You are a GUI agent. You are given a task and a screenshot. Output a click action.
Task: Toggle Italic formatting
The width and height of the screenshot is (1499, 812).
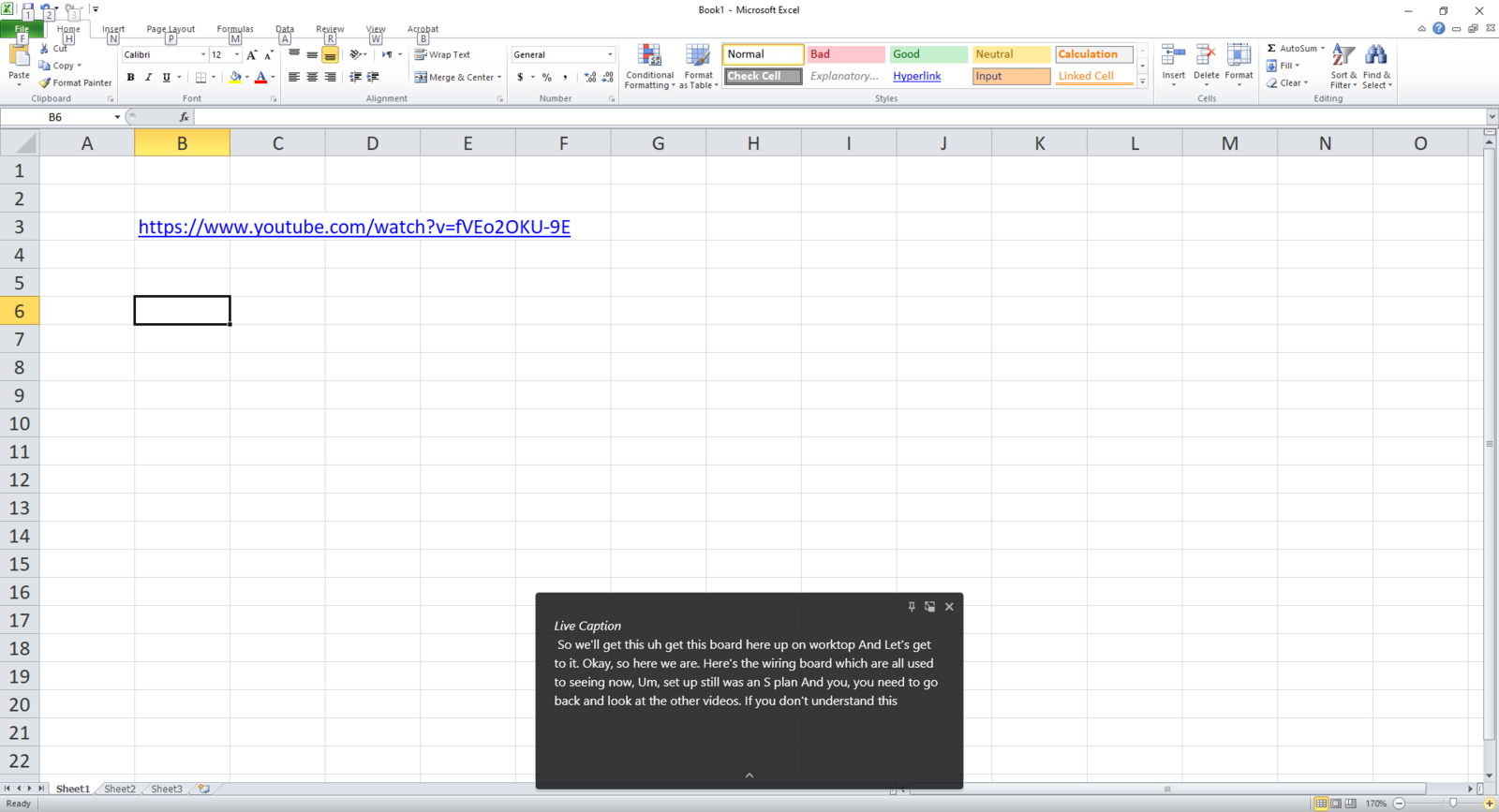click(x=148, y=78)
